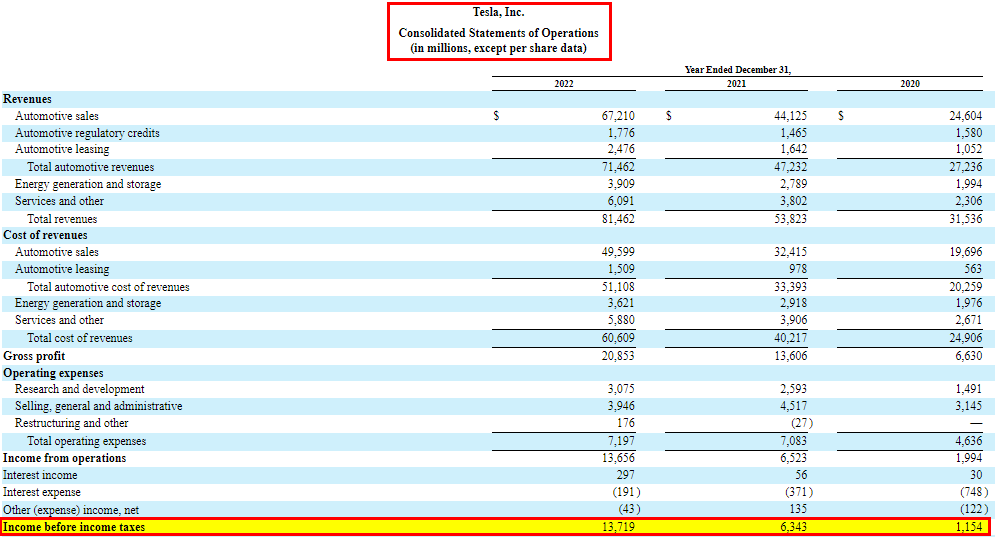This screenshot has height=537, width=995.
Task: Select the value 51,108
Action: tap(618, 287)
